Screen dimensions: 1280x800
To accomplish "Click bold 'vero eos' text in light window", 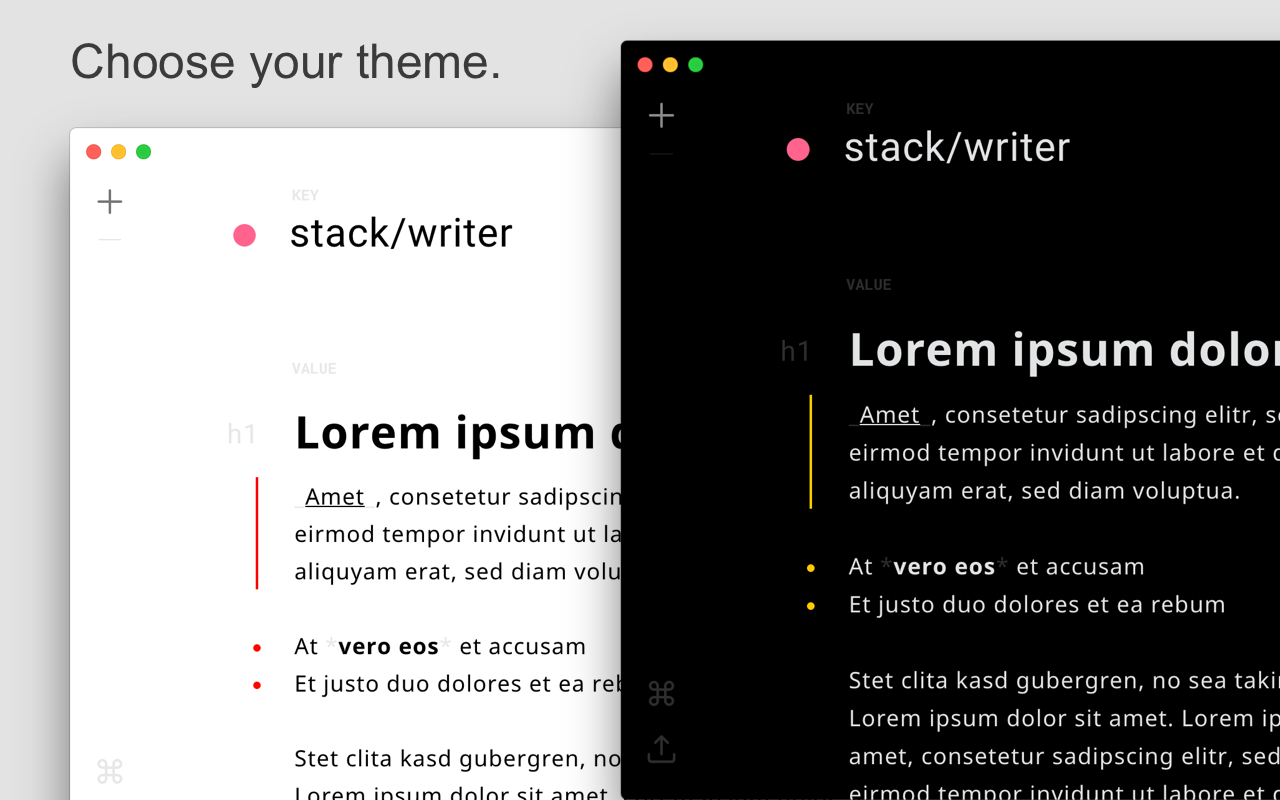I will coord(388,647).
